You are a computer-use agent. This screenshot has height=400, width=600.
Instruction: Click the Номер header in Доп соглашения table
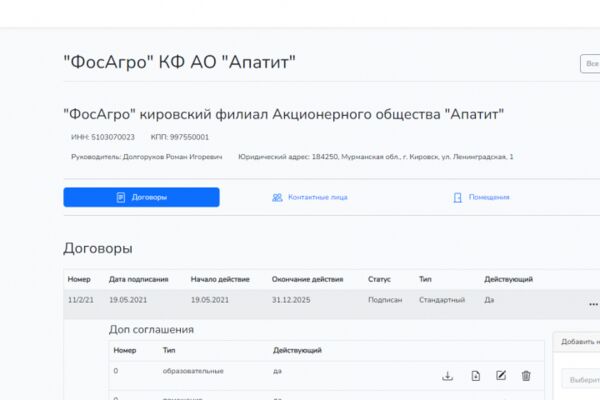pyautogui.click(x=125, y=350)
